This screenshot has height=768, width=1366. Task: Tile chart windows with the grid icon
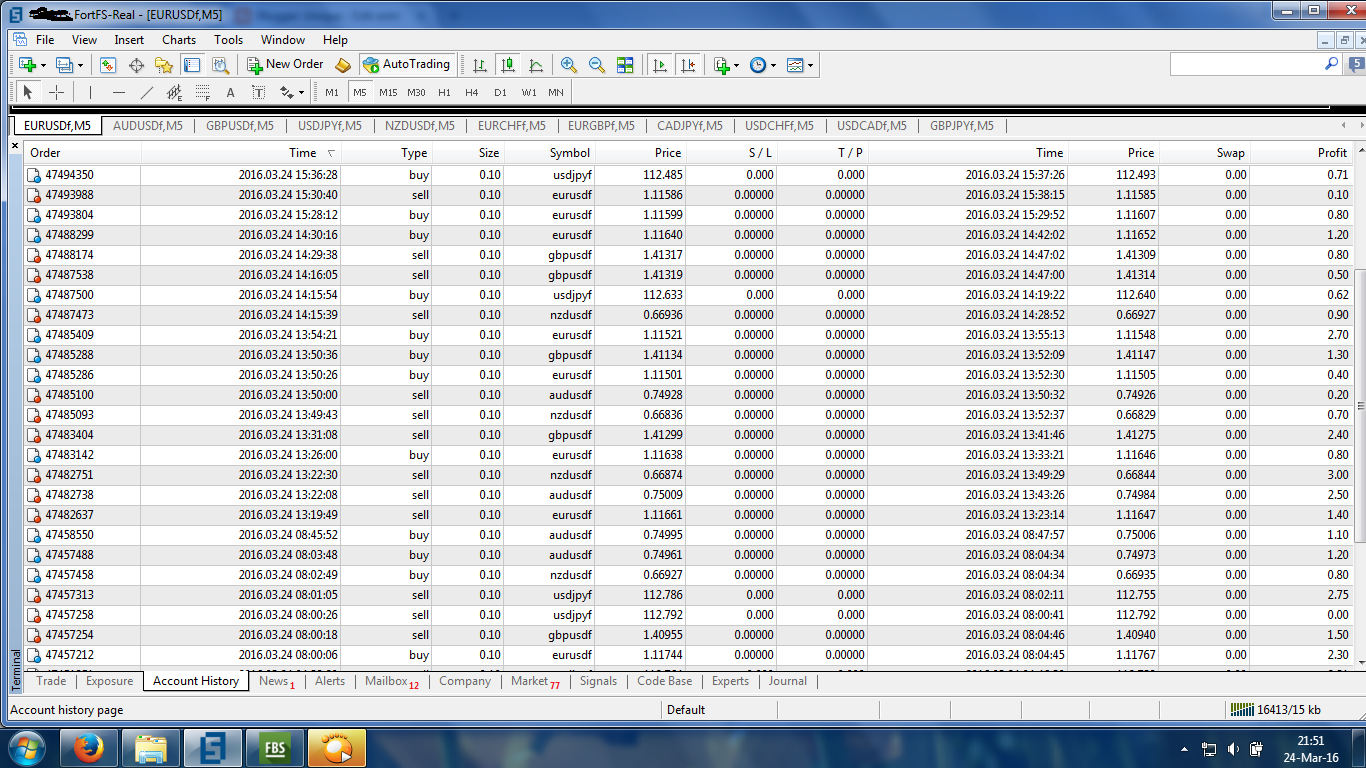(625, 65)
